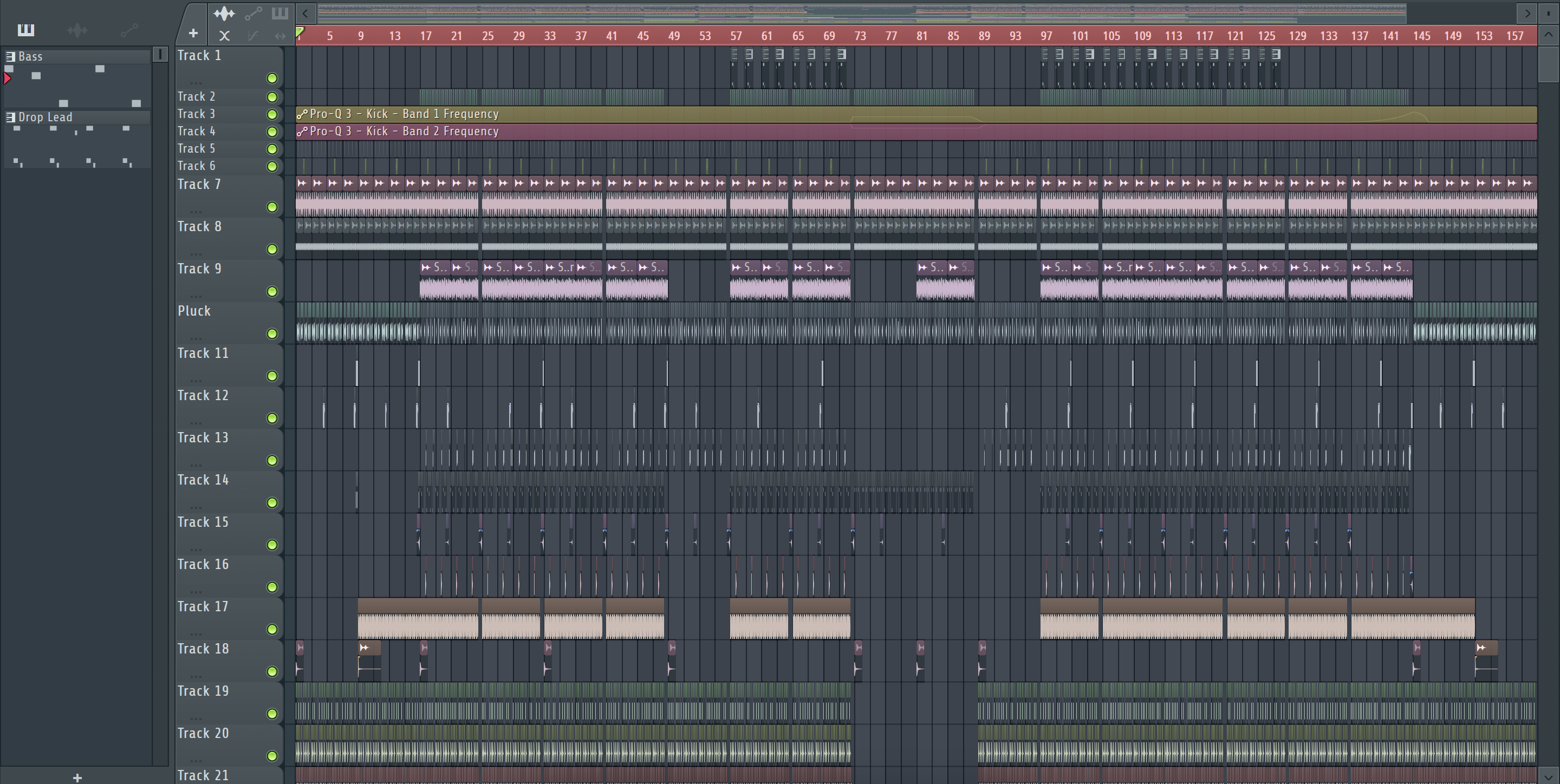This screenshot has width=1560, height=784.
Task: Select the Track 19 header label
Action: (x=203, y=691)
